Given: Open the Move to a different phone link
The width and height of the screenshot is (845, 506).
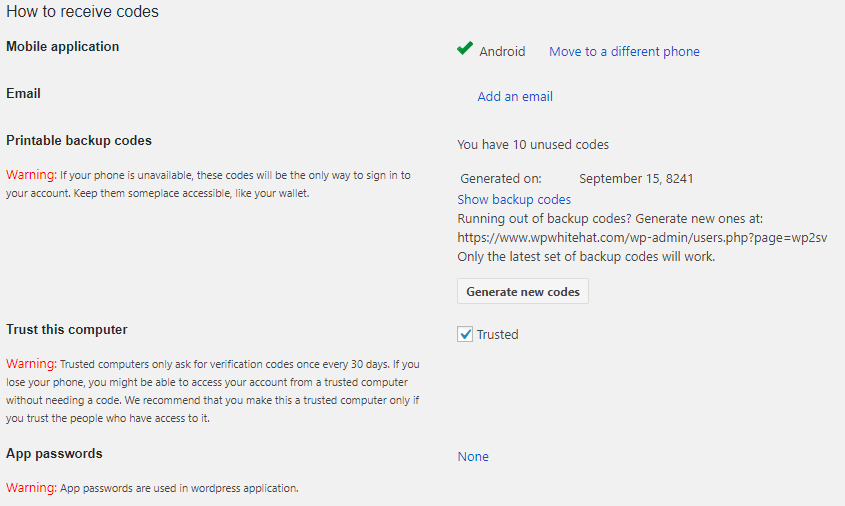Looking at the screenshot, I should [624, 52].
